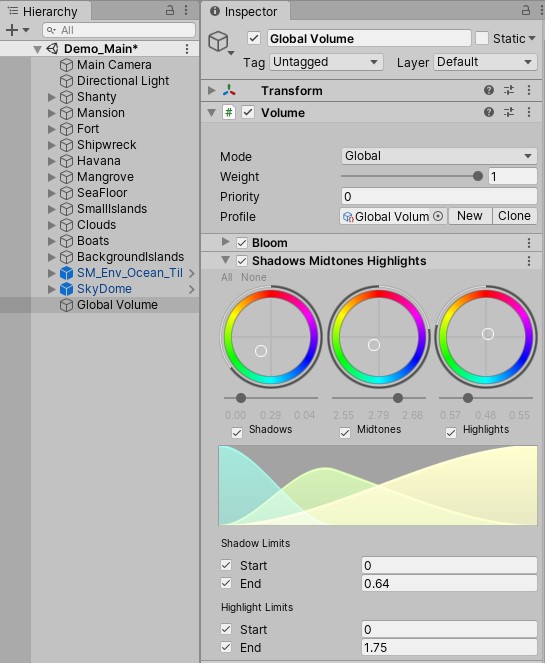This screenshot has height=663, width=545.
Task: Open the Bloom override kebab menu
Action: 529,243
